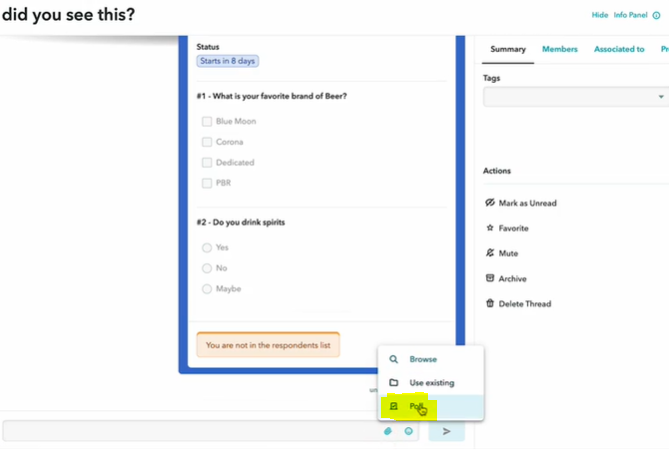Select the Yes radio button
The image size is (669, 450).
pos(207,248)
